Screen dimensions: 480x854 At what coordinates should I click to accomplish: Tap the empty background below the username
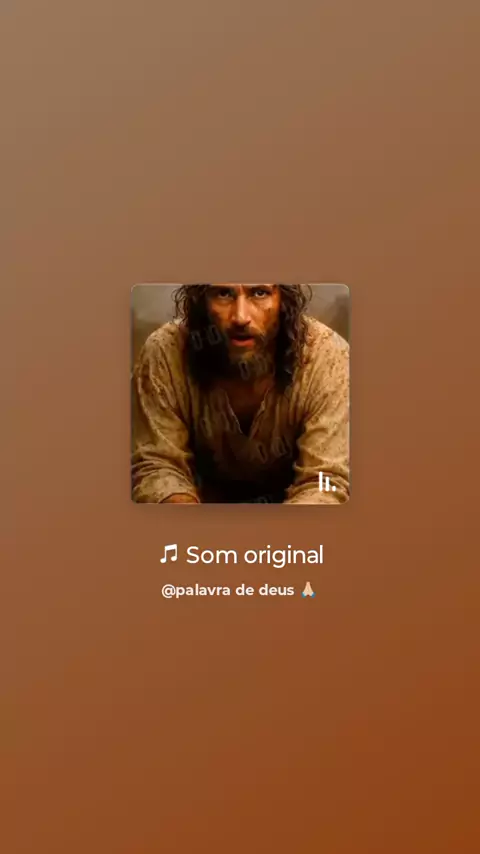point(240,724)
